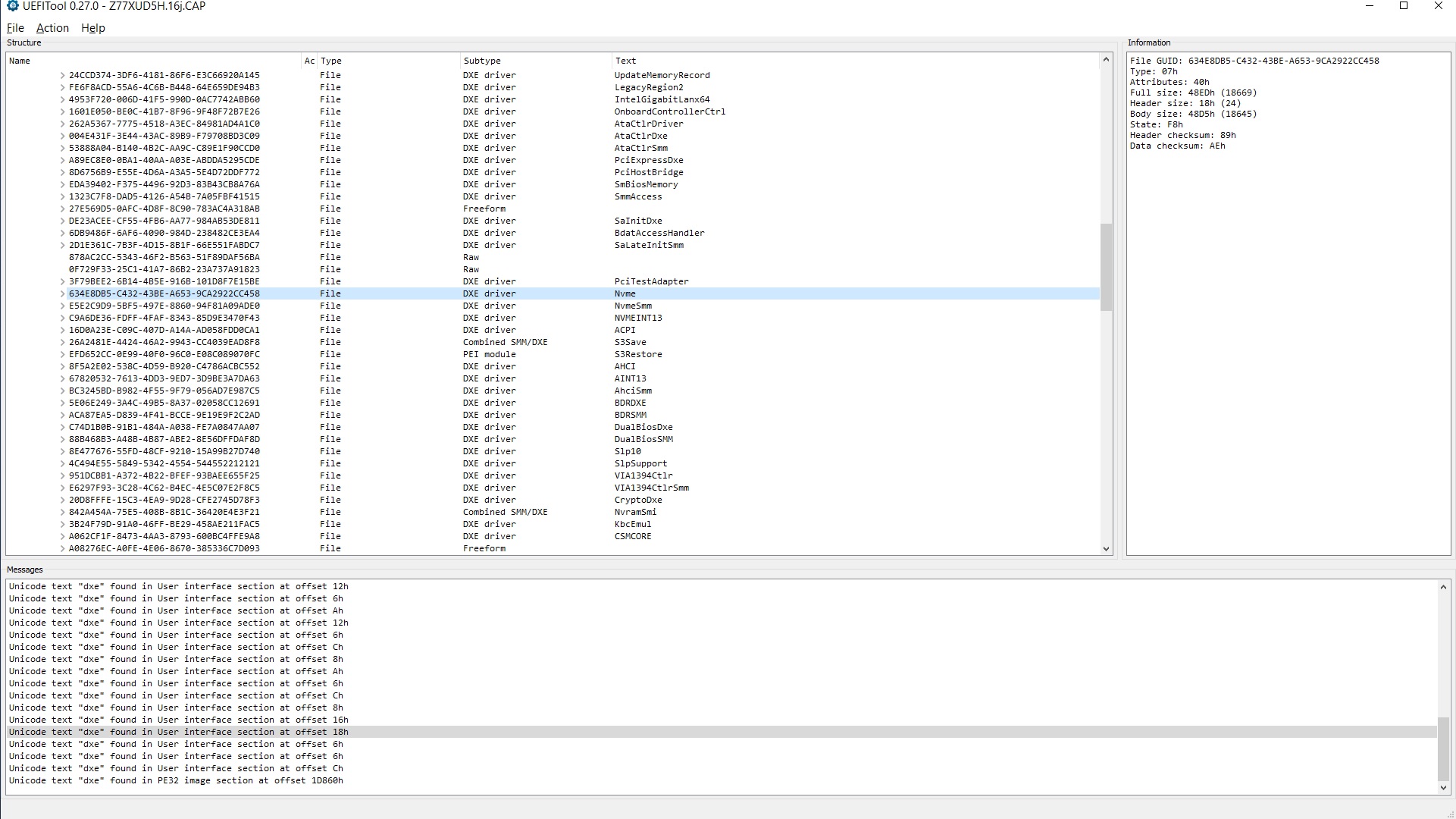The width and height of the screenshot is (1456, 819).
Task: Expand the ACPI driver node
Action: click(x=63, y=330)
